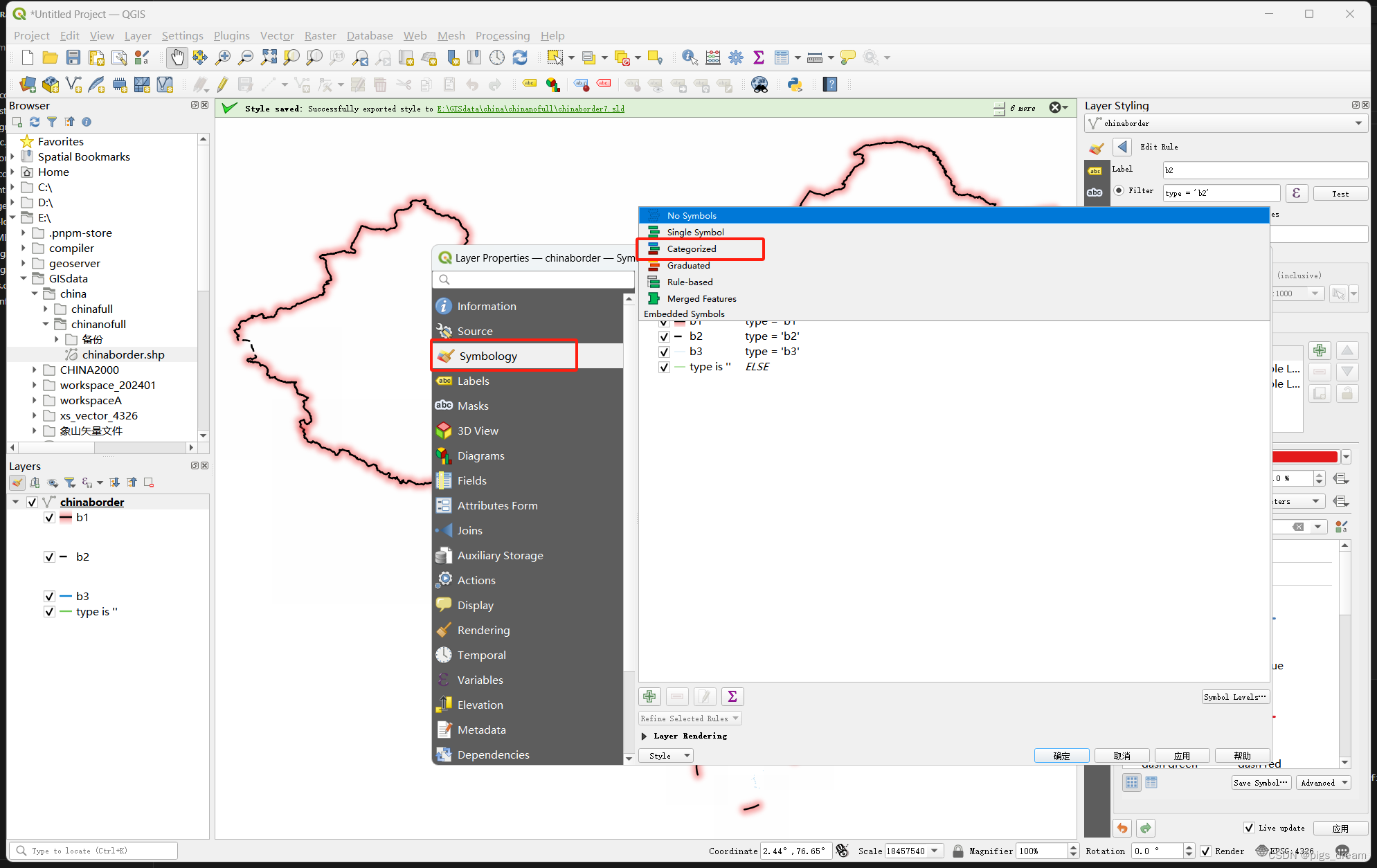Open the Refine Selected Rules dropdown

point(690,718)
